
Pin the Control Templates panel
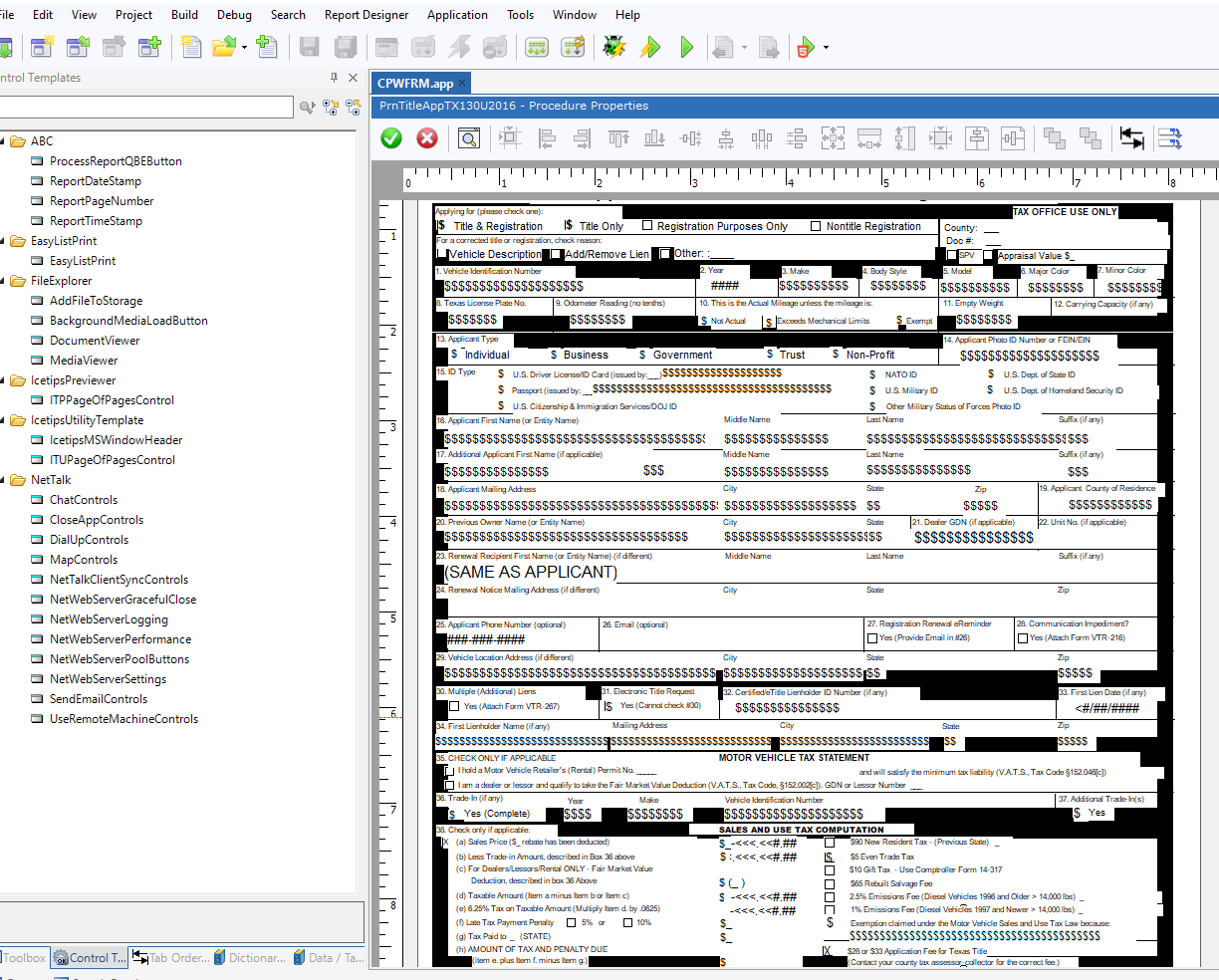coord(334,78)
